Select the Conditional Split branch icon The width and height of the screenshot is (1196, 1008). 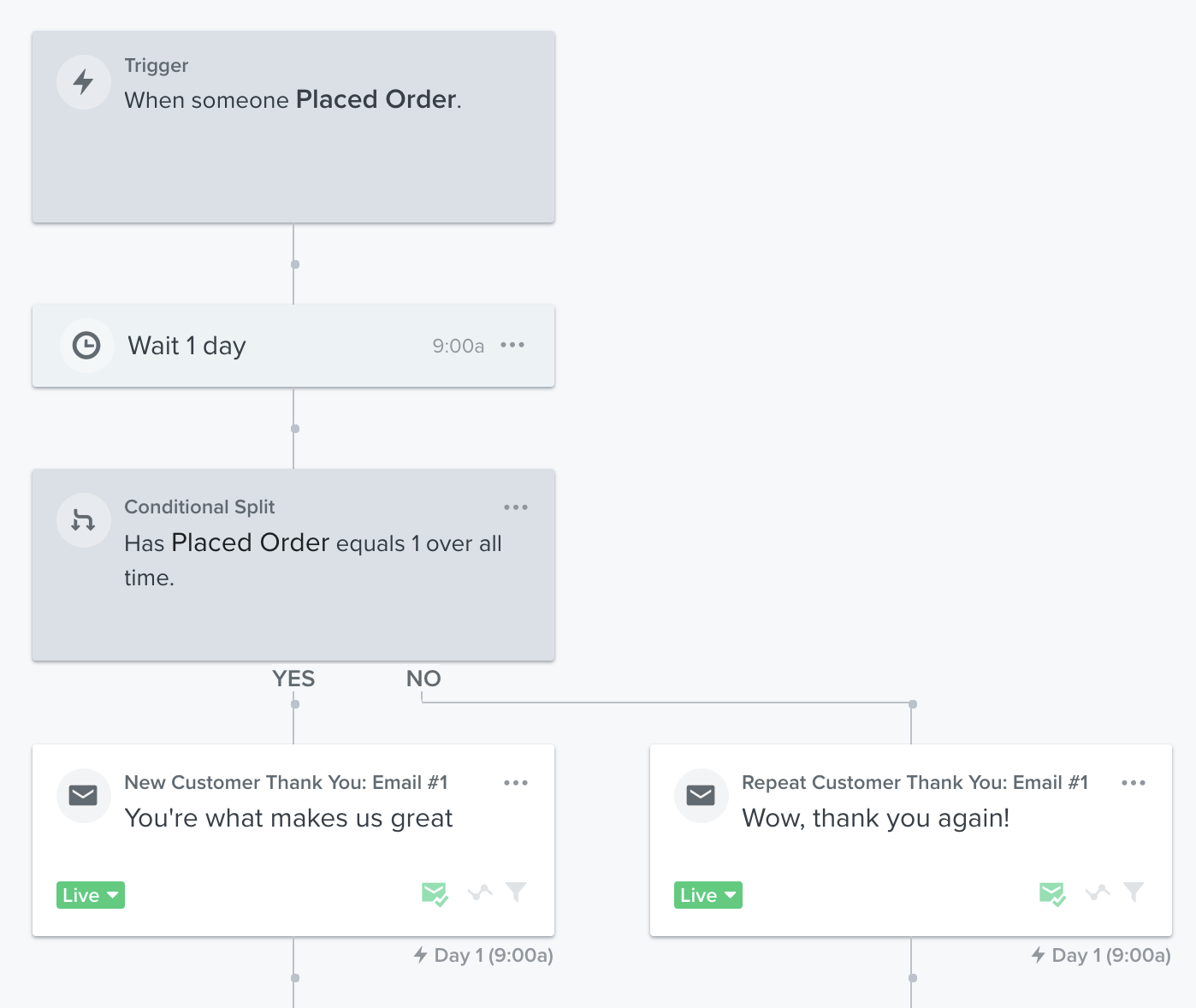[x=83, y=519]
